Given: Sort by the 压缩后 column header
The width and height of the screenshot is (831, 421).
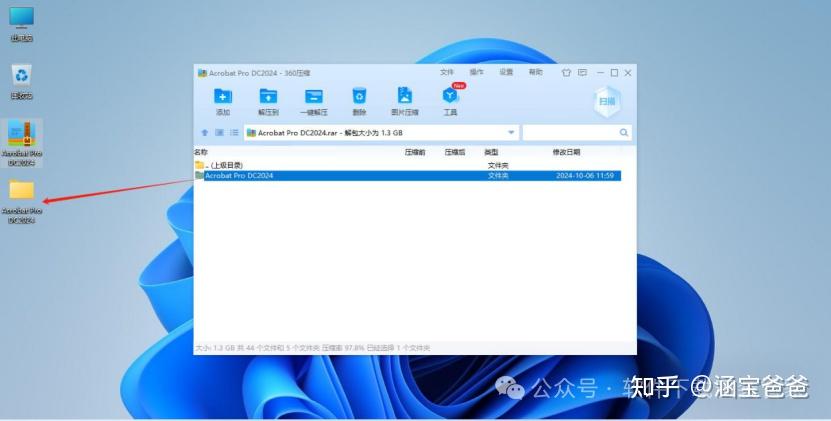Looking at the screenshot, I should (x=455, y=152).
